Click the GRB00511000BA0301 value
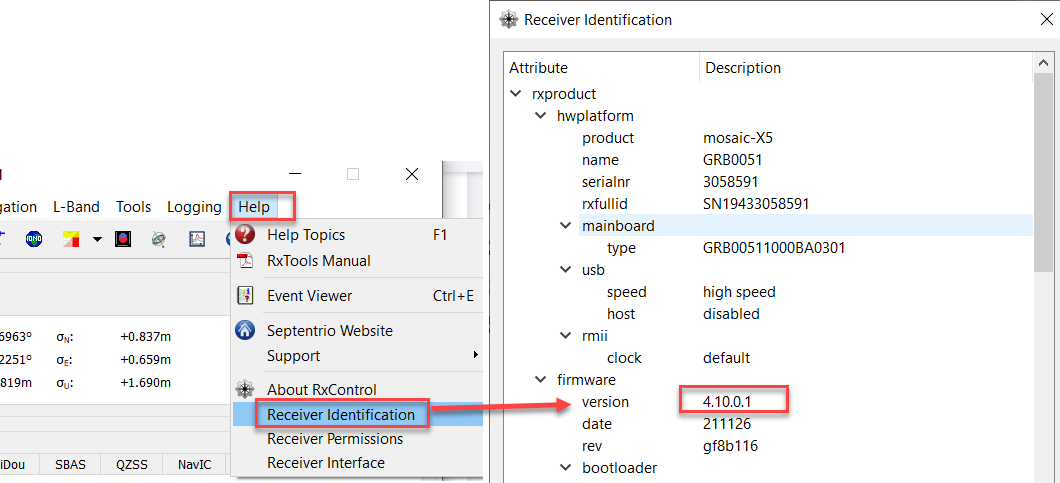This screenshot has height=483, width=1060. [774, 248]
